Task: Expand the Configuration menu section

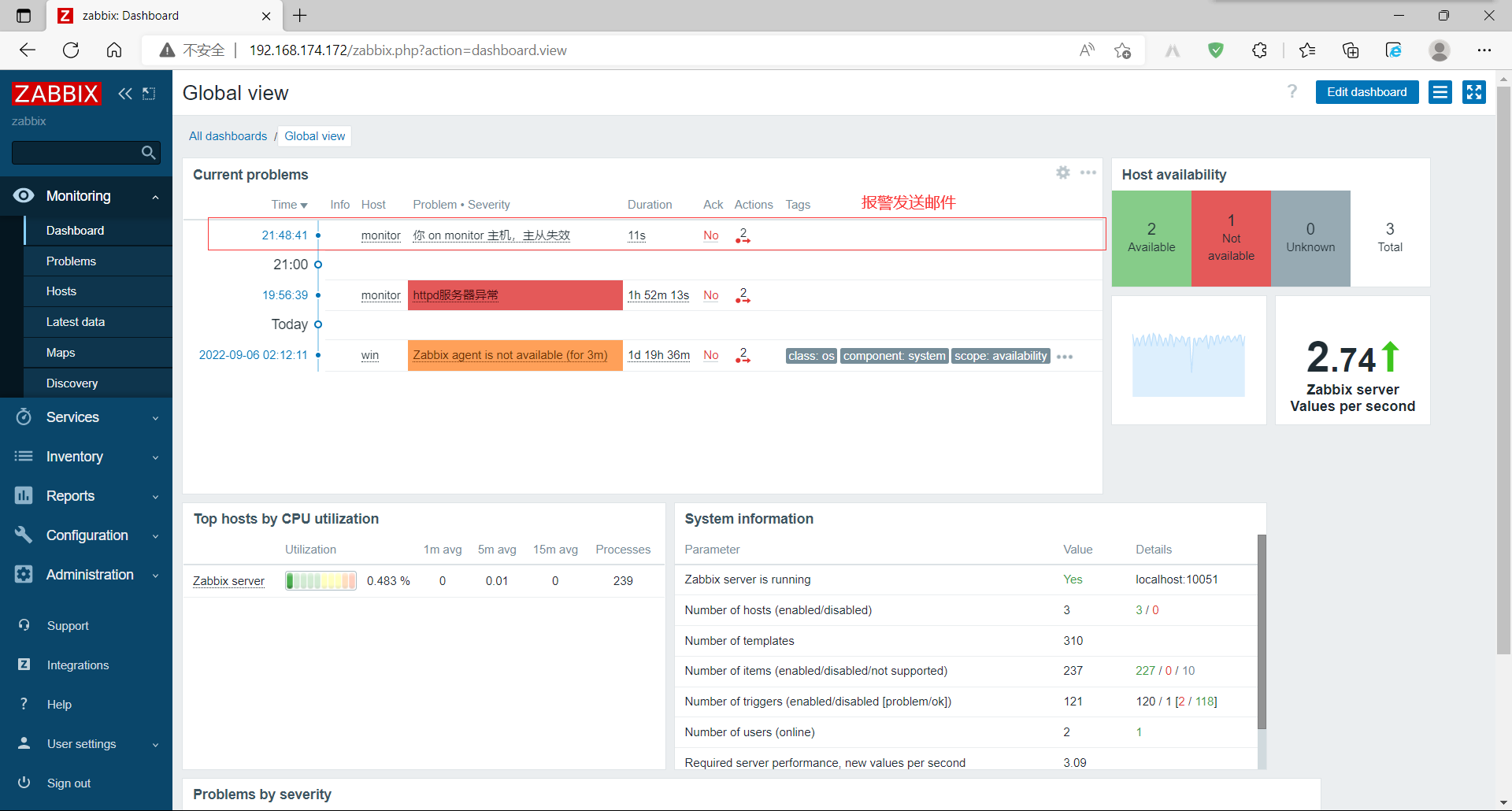Action: pyautogui.click(x=86, y=535)
